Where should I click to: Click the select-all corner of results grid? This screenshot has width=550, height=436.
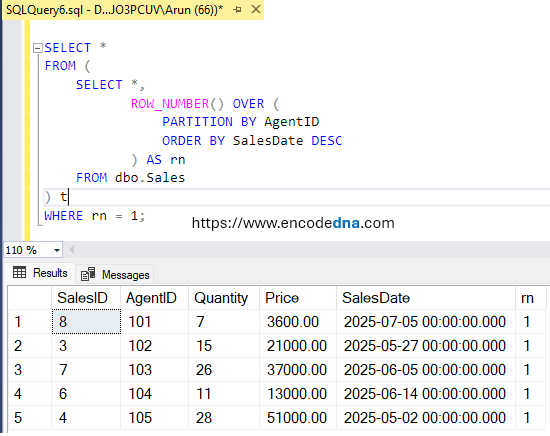tap(30, 298)
